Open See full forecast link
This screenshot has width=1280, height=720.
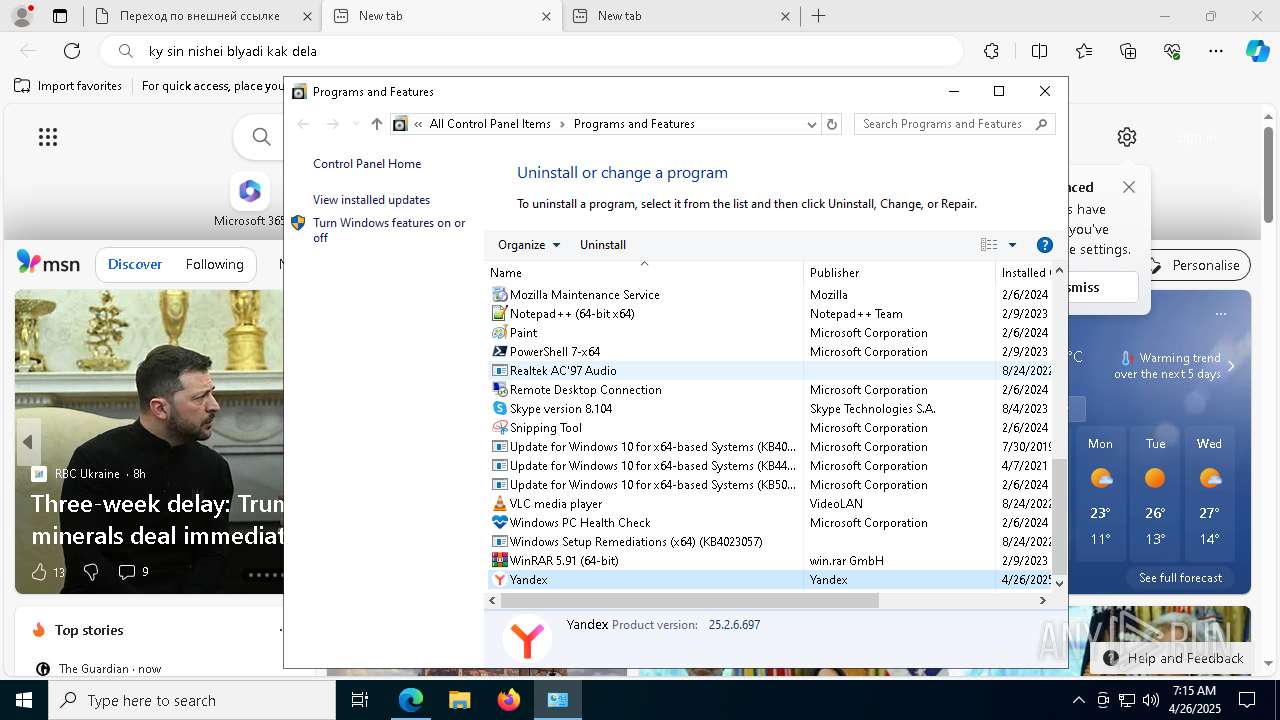(1180, 578)
